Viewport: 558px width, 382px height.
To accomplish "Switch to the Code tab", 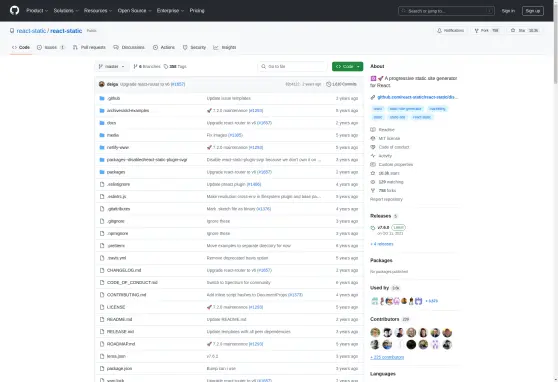I will tap(21, 47).
